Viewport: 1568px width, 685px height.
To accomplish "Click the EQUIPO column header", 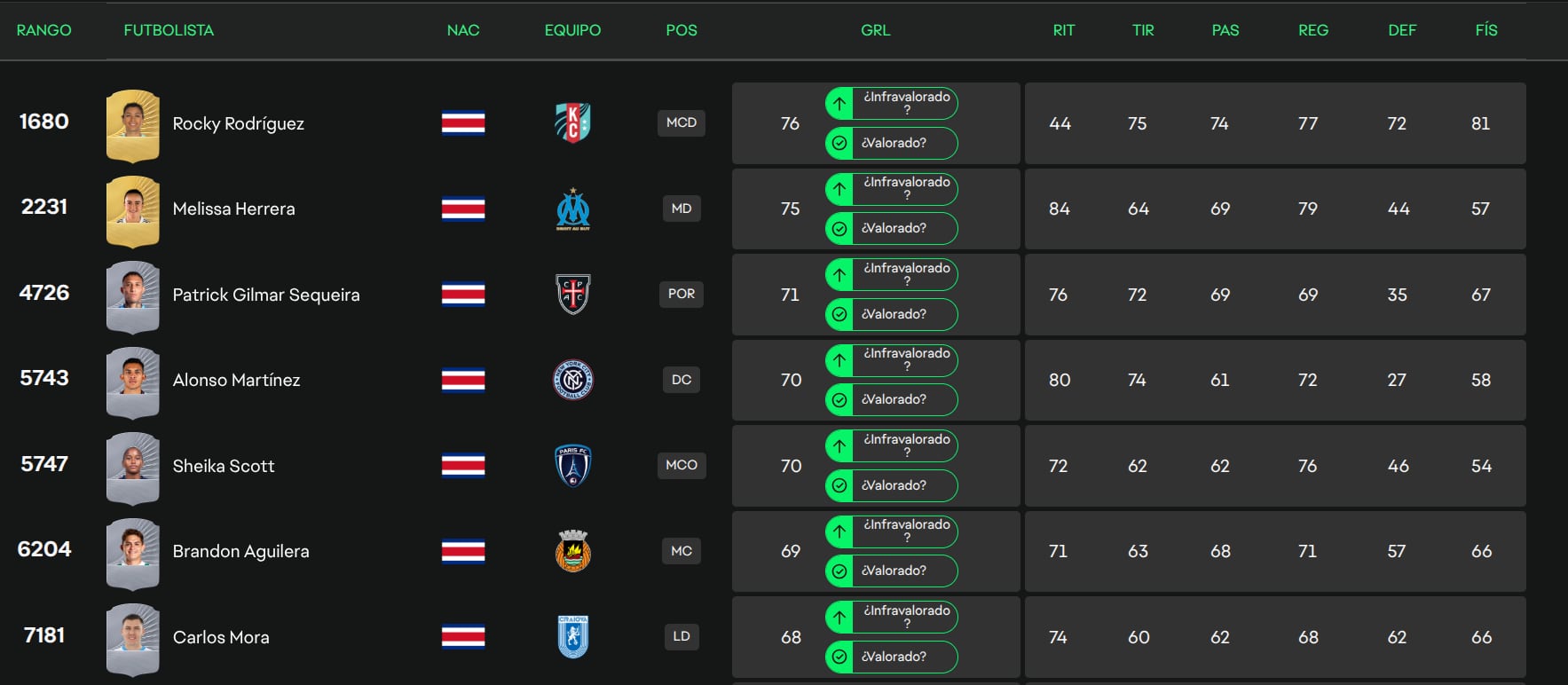I will [572, 29].
